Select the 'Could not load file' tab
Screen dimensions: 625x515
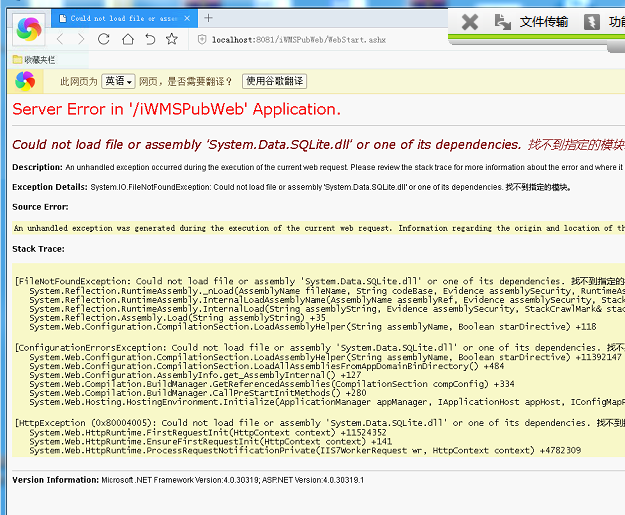click(120, 18)
